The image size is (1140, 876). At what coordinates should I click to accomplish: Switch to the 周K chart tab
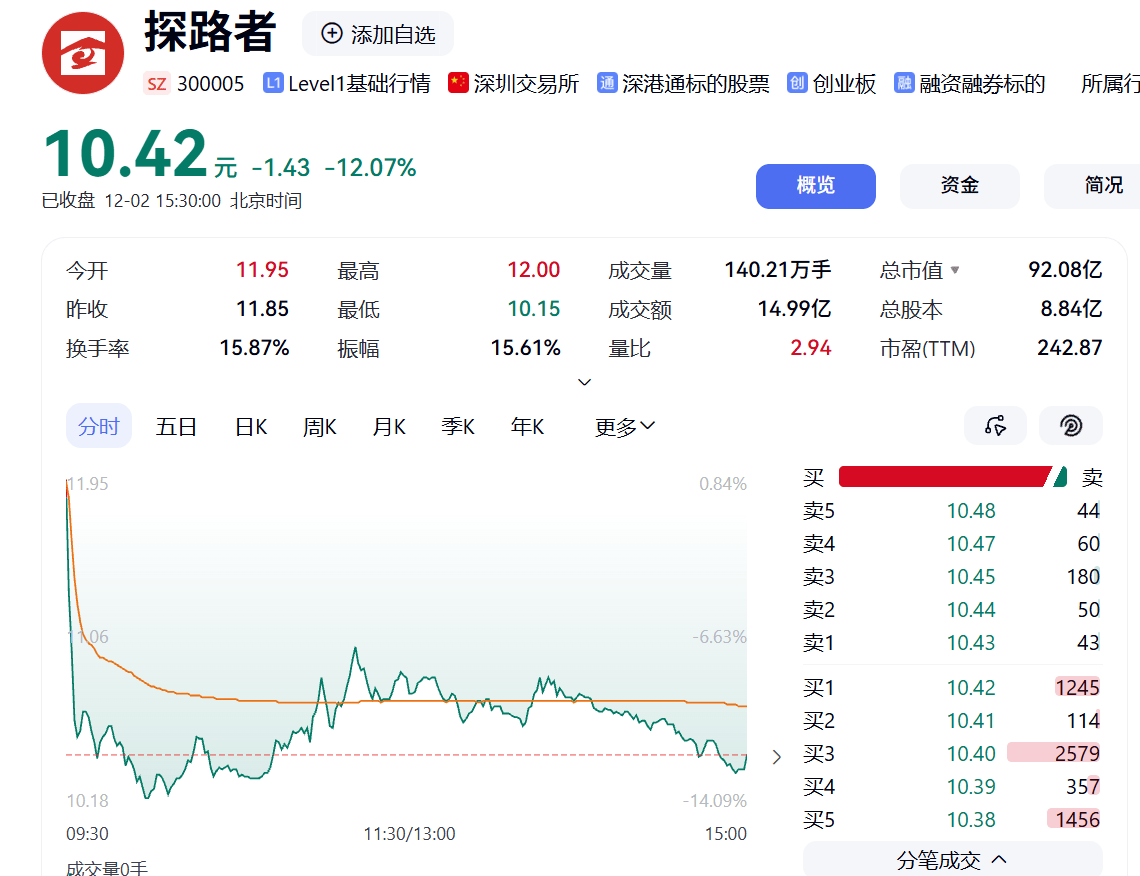click(320, 427)
